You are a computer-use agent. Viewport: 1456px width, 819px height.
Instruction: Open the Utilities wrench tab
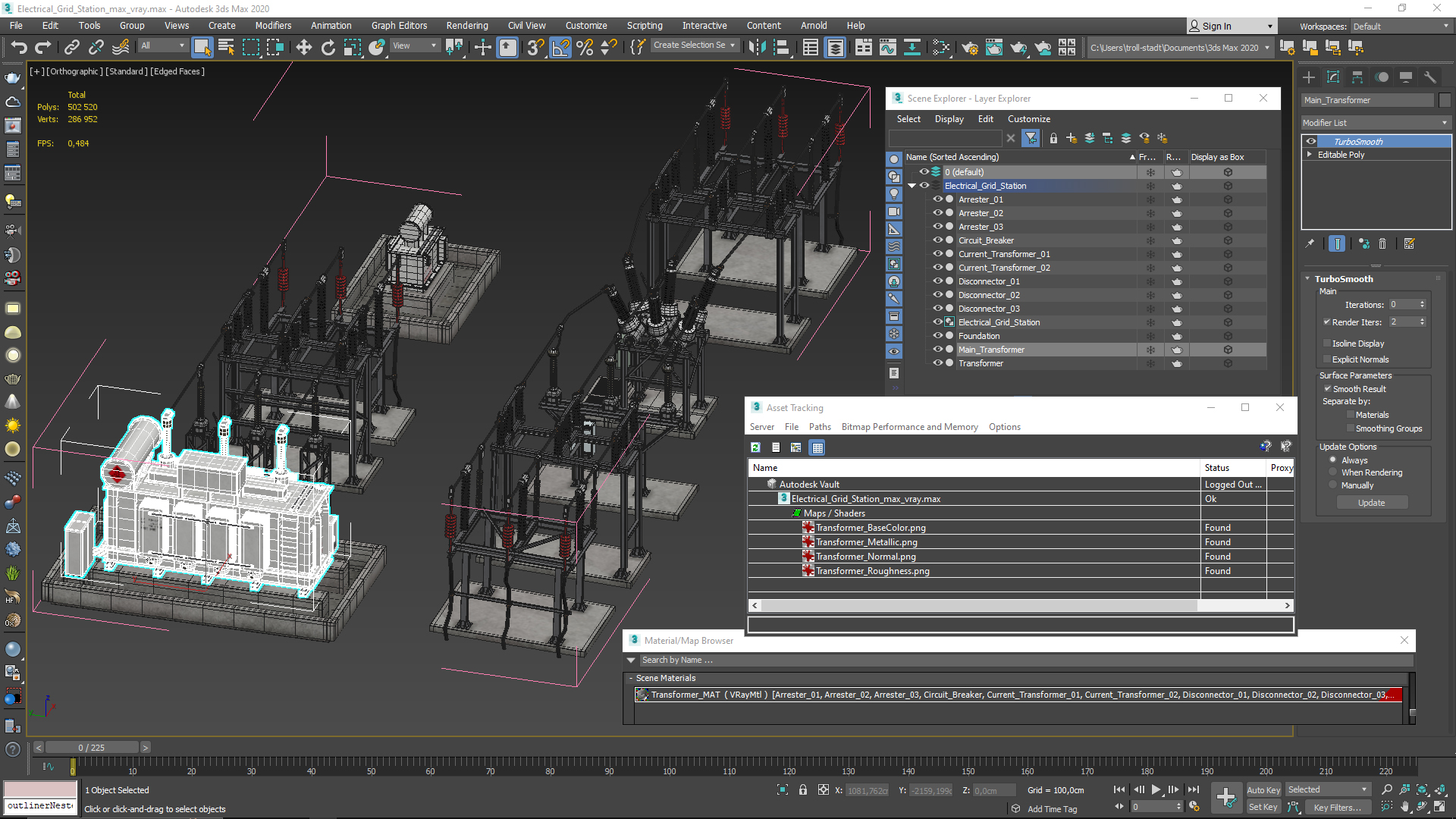click(x=1430, y=77)
